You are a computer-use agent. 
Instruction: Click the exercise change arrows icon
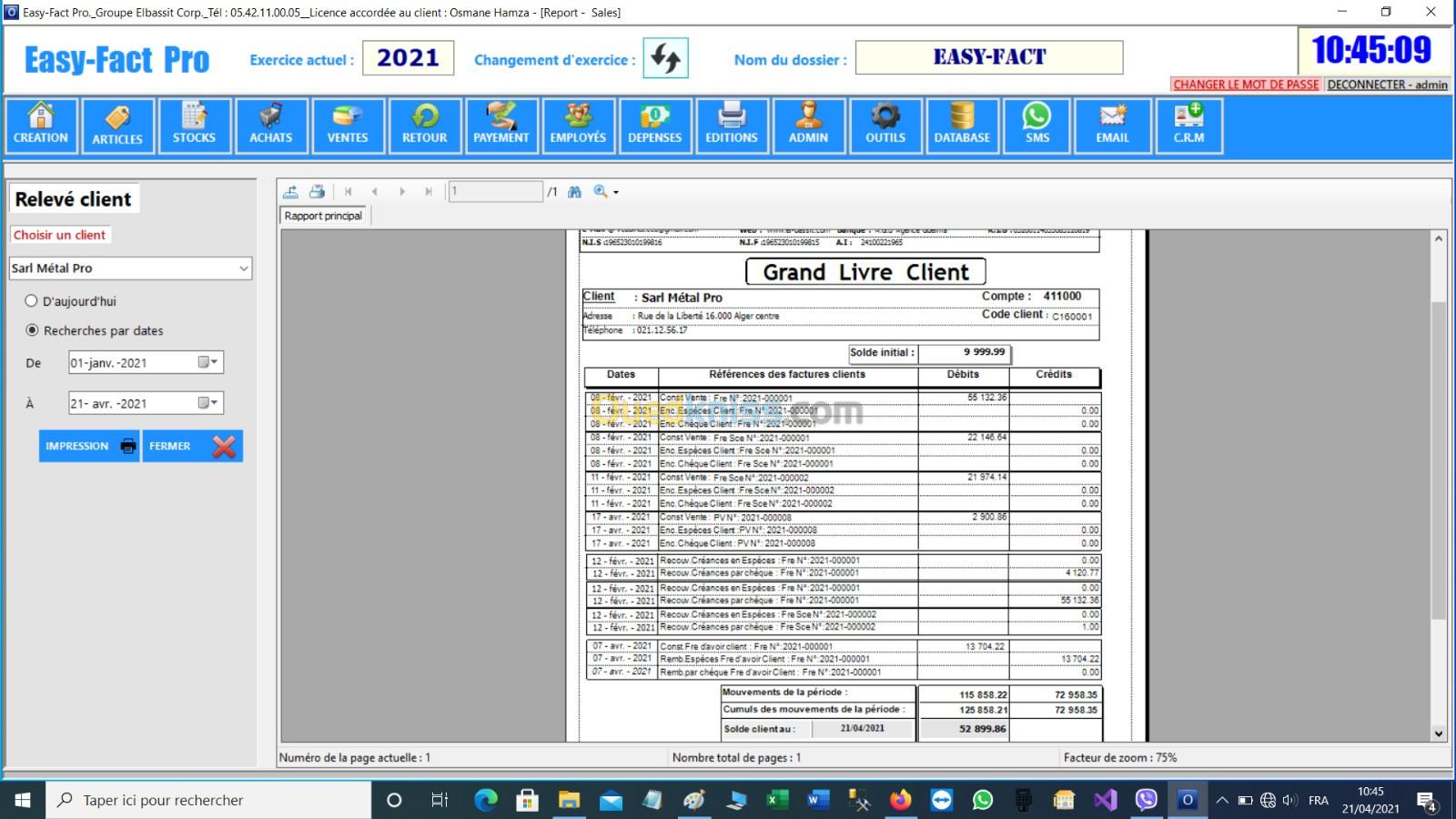[x=665, y=59]
